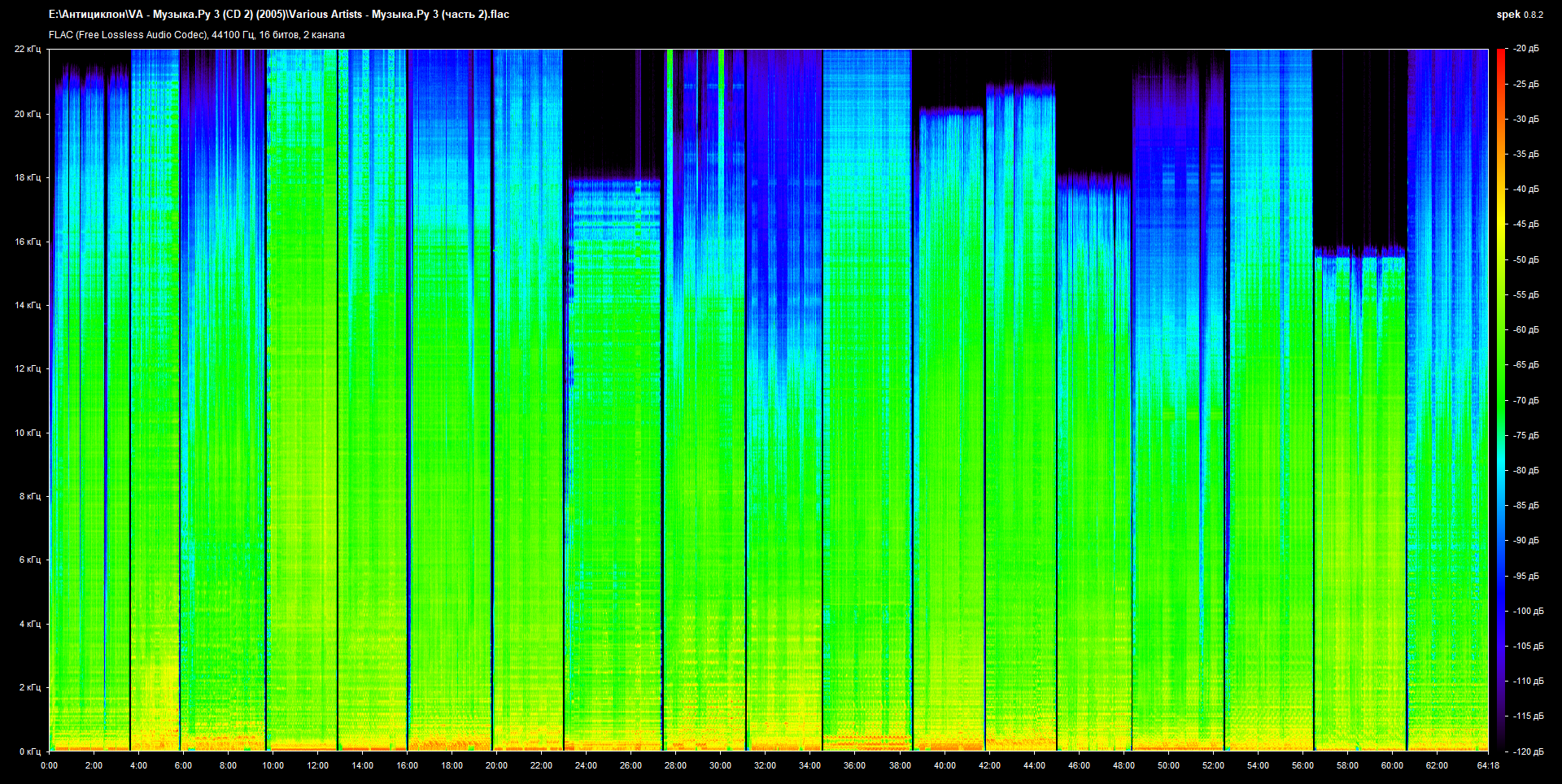
Task: Click the 16 кГц frequency label
Action: pyautogui.click(x=28, y=242)
